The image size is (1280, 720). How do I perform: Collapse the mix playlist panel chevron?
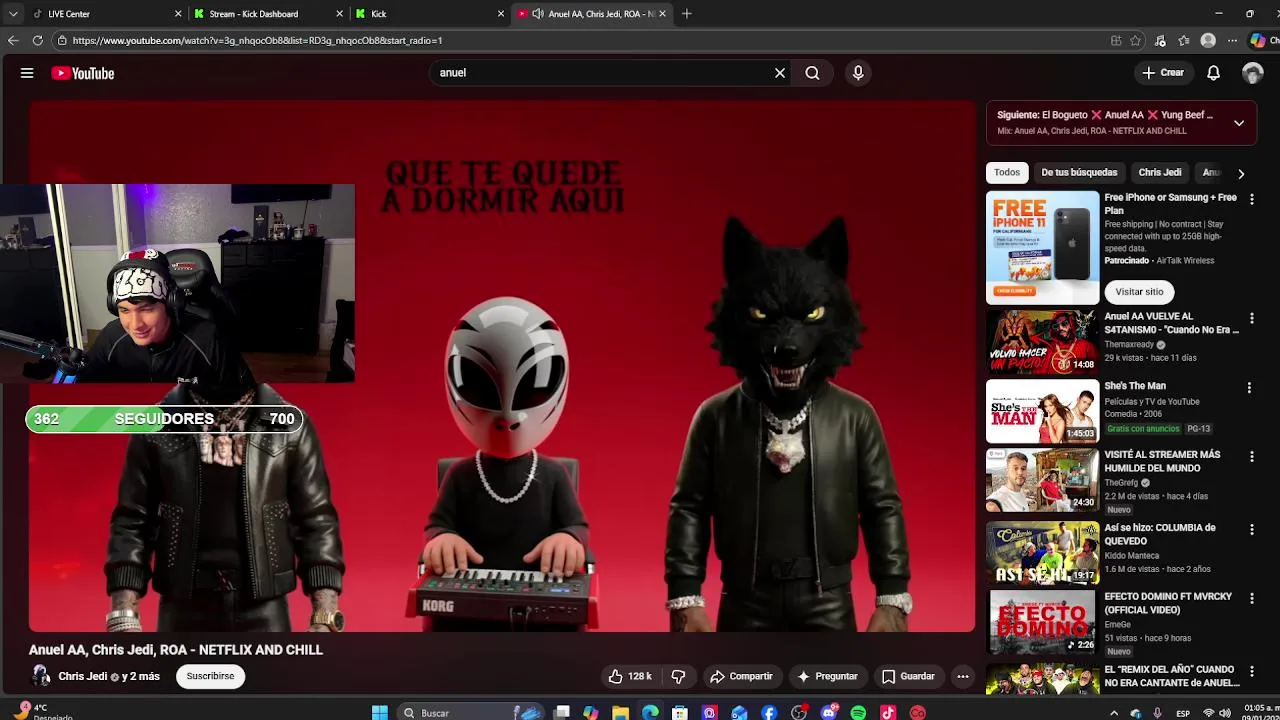click(1239, 123)
